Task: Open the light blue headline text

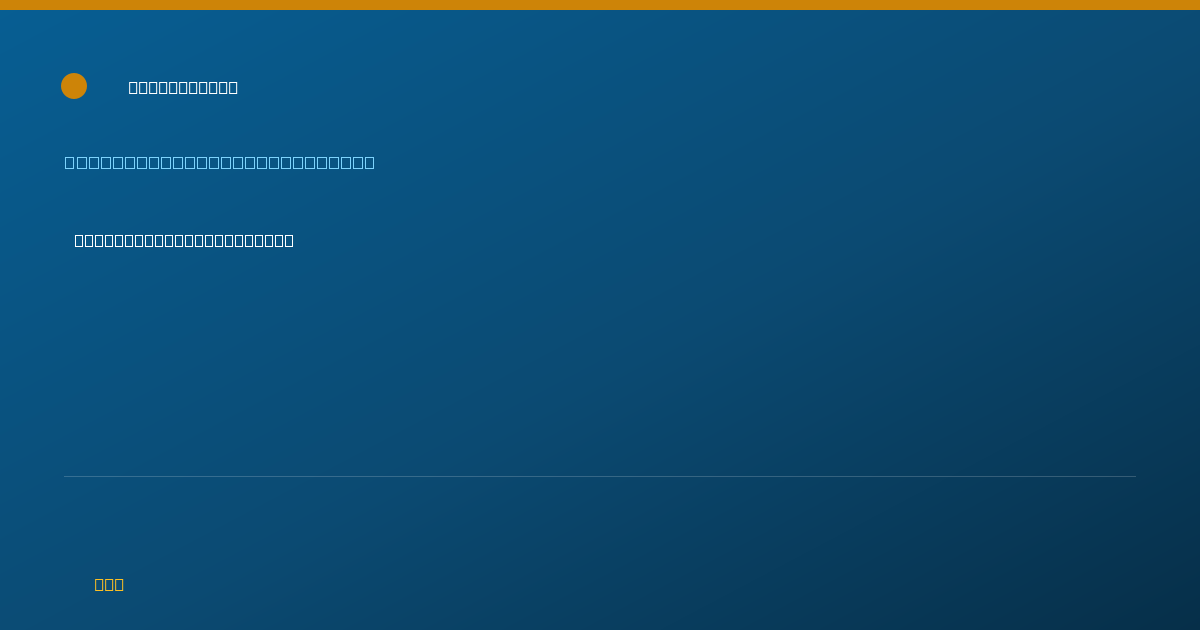Action: pyautogui.click(x=220, y=162)
